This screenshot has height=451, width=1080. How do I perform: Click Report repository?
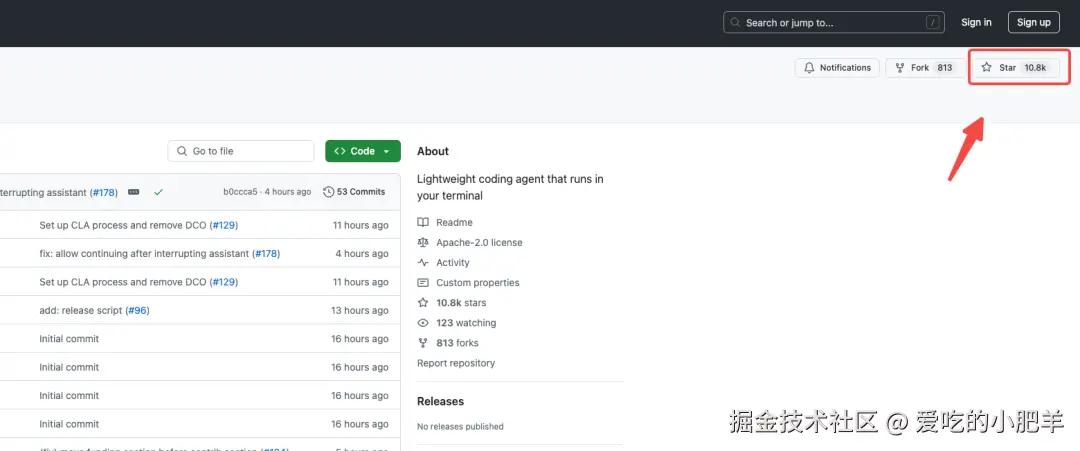(456, 363)
